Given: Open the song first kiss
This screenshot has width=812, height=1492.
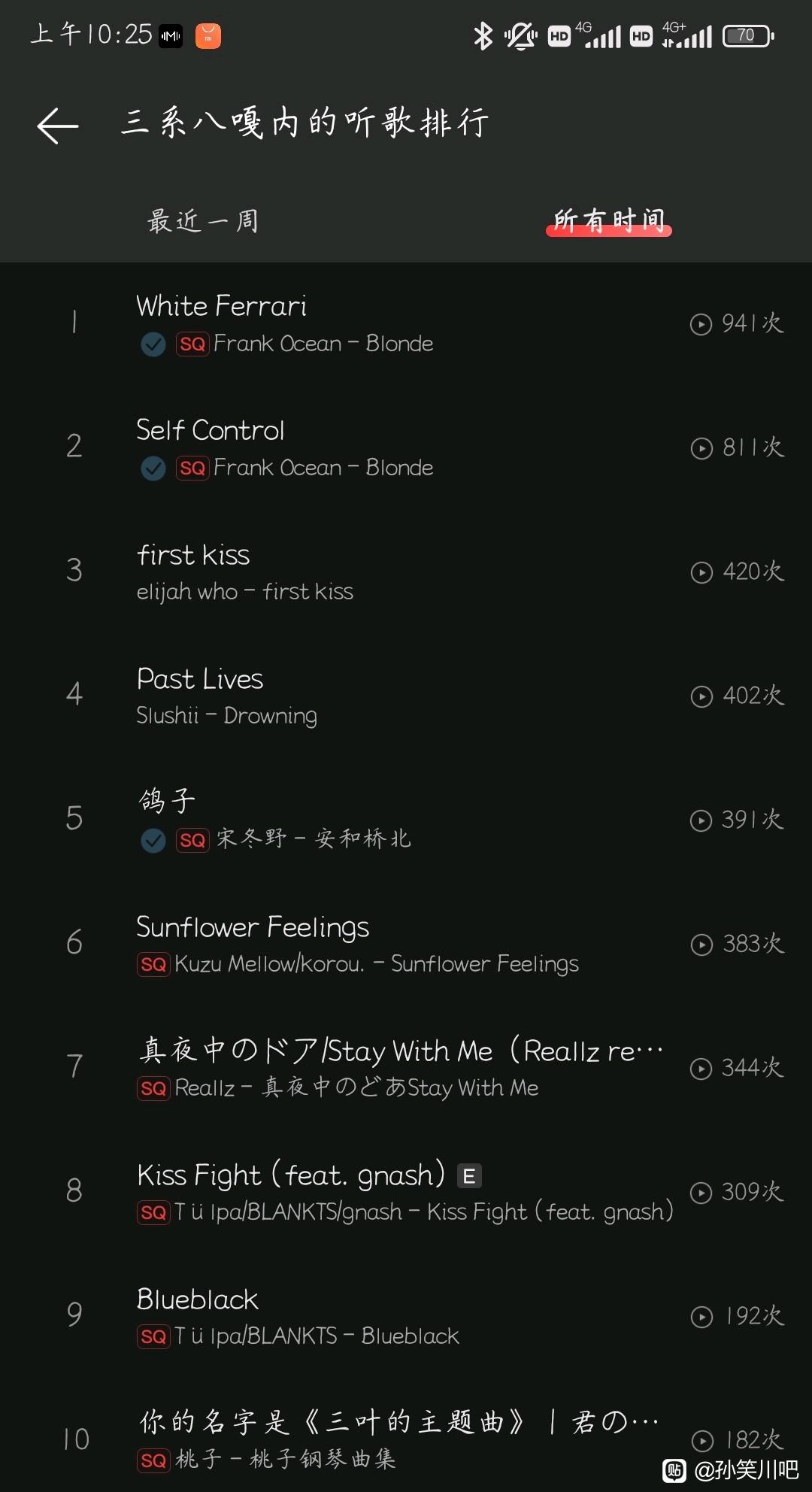Looking at the screenshot, I should tap(406, 572).
